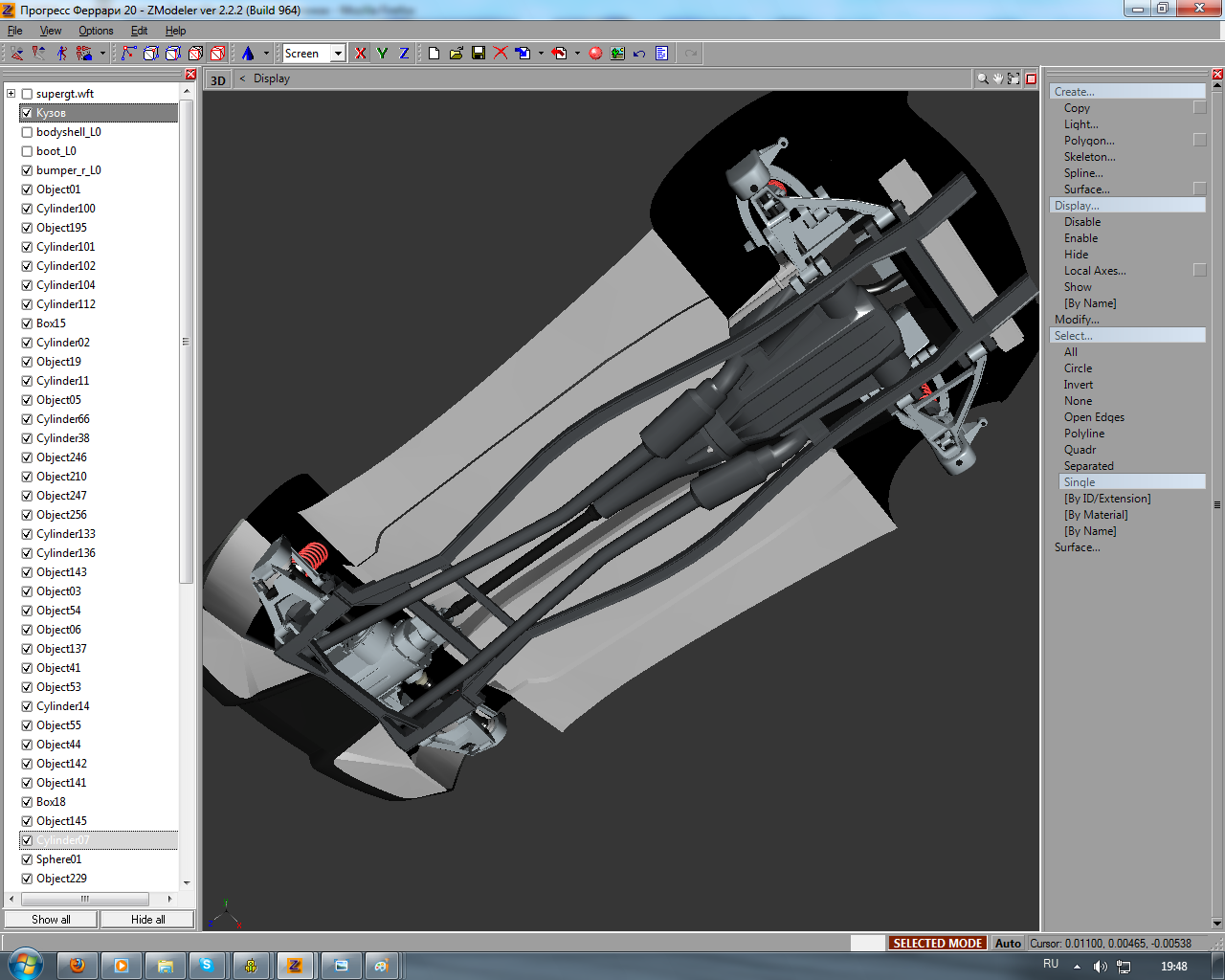1225x980 pixels.
Task: Toggle the option box beside Polygon...
Action: point(1199,140)
